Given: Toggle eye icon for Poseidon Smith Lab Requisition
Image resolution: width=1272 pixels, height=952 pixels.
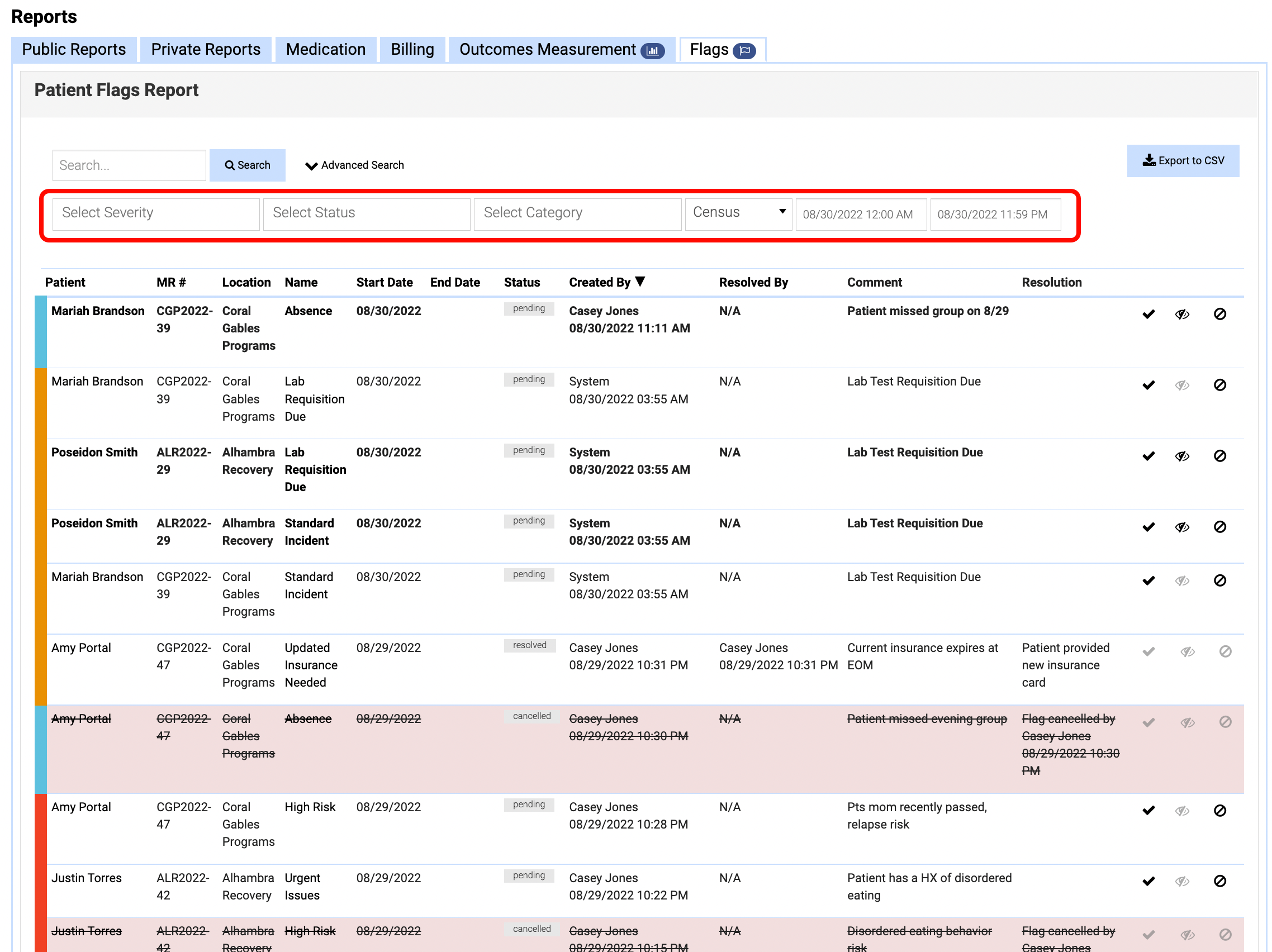Looking at the screenshot, I should click(1182, 456).
